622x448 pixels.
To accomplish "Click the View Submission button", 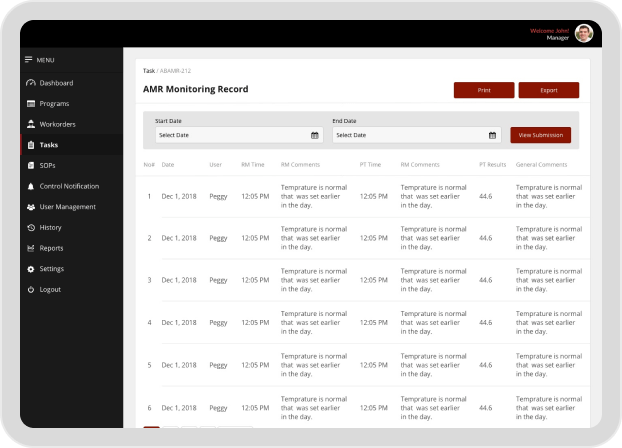I will coord(540,135).
